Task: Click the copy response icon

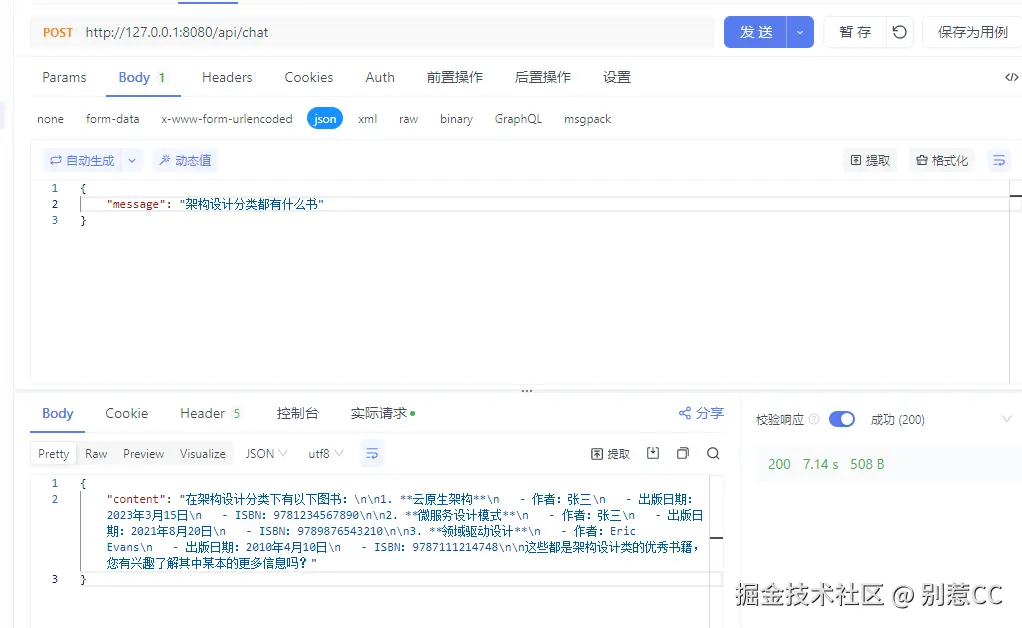Action: click(682, 453)
